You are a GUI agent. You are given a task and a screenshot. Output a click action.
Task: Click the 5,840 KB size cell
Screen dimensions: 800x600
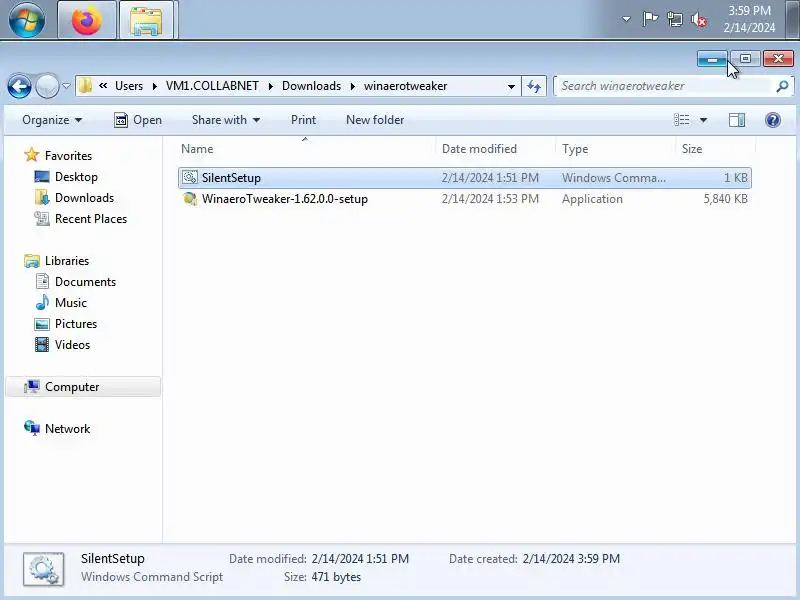(725, 198)
